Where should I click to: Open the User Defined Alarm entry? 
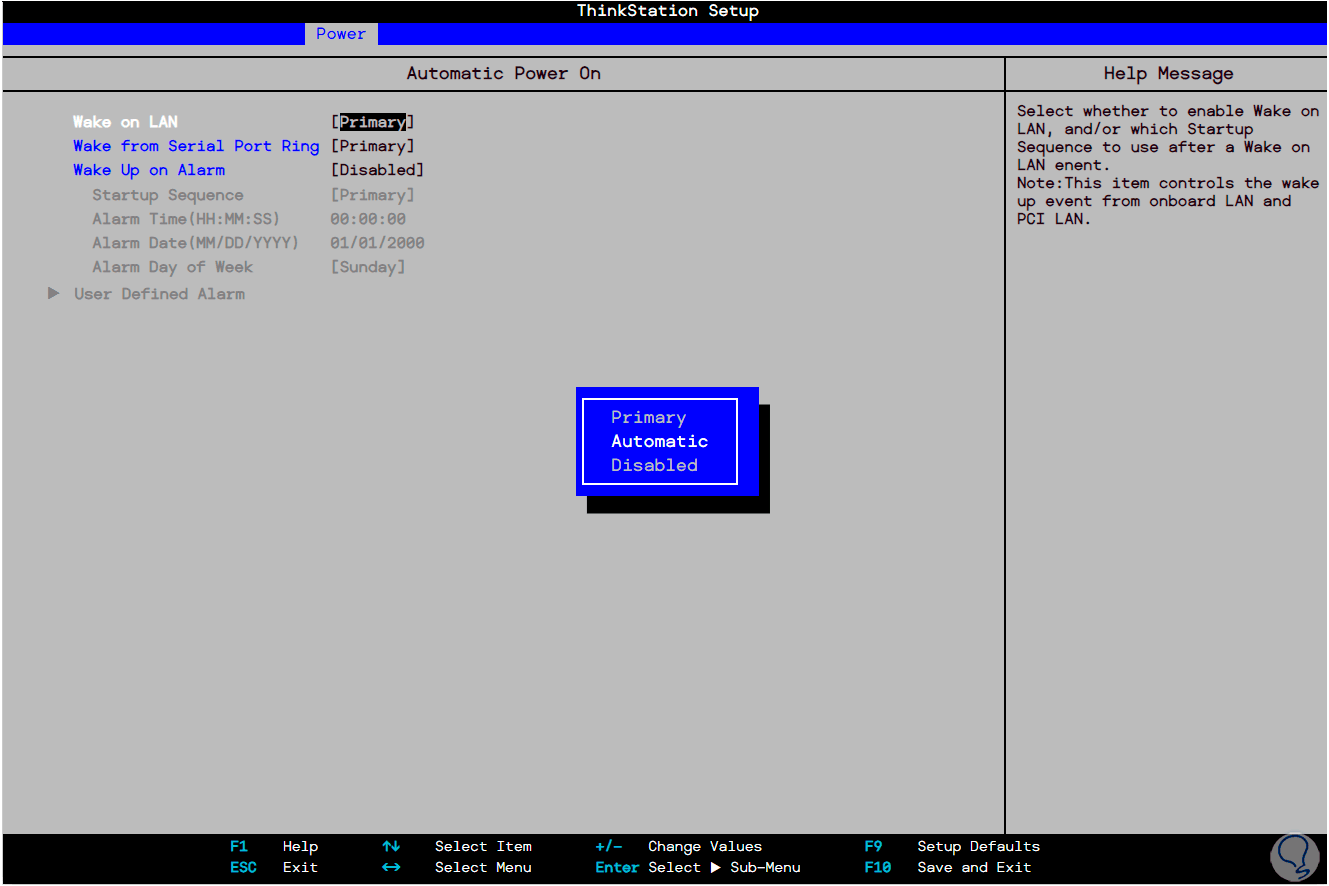tap(159, 294)
